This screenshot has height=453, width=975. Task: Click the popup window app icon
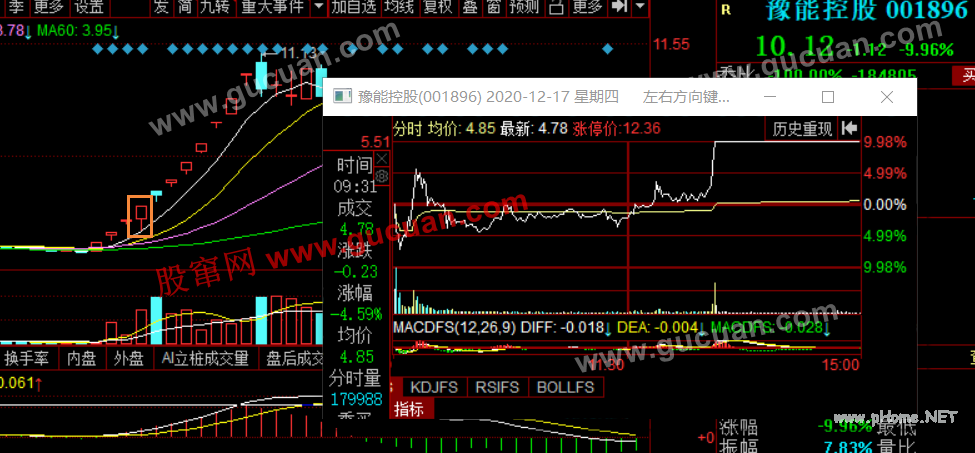point(343,97)
